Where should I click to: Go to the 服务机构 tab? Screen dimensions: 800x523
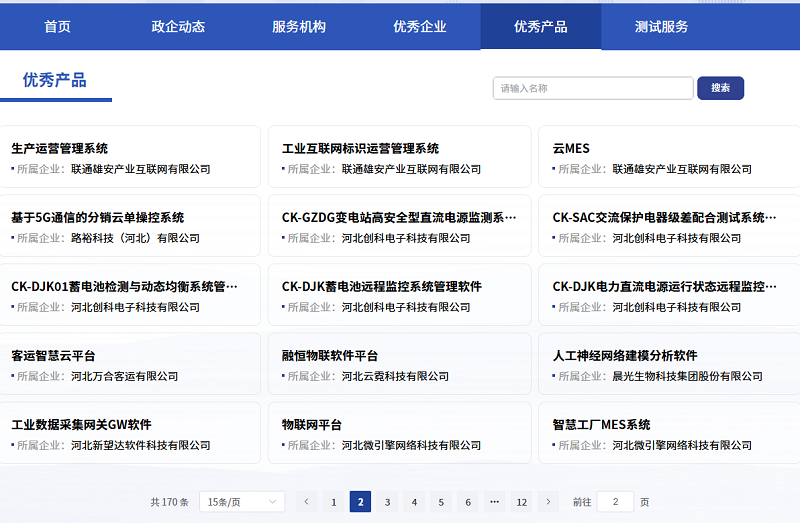299,27
